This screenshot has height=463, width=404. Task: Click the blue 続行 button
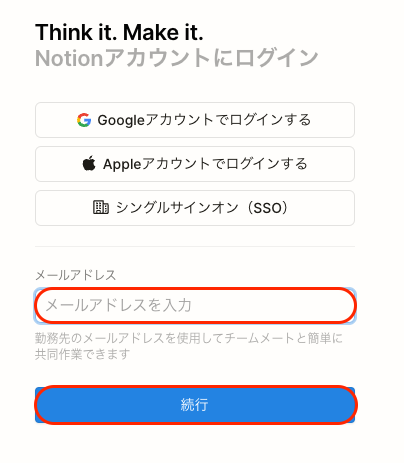[x=195, y=405]
